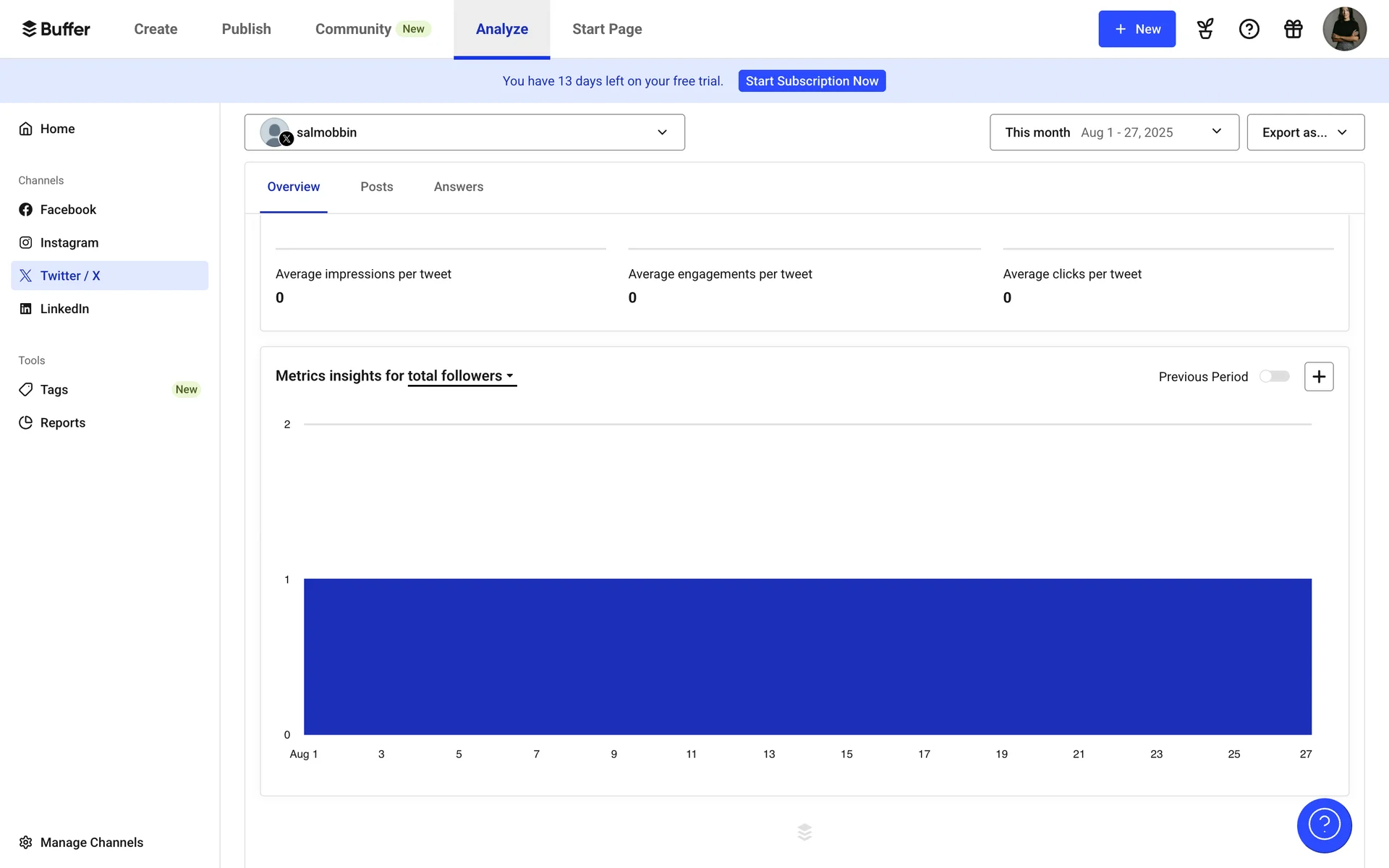Change the total followers metric selector
The height and width of the screenshot is (868, 1389).
[x=461, y=376]
